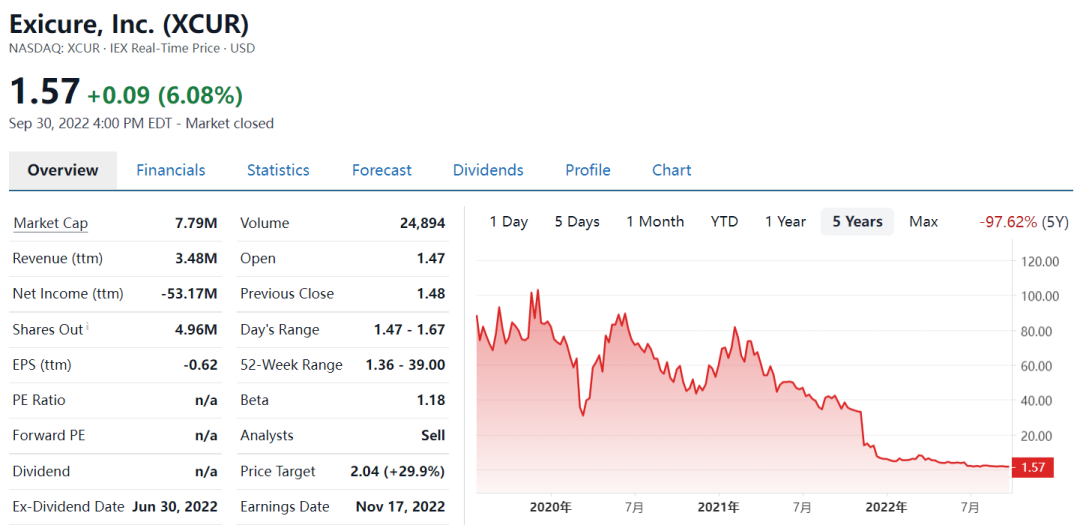This screenshot has width=1080, height=528.
Task: Open the Statistics tab
Action: pos(278,170)
